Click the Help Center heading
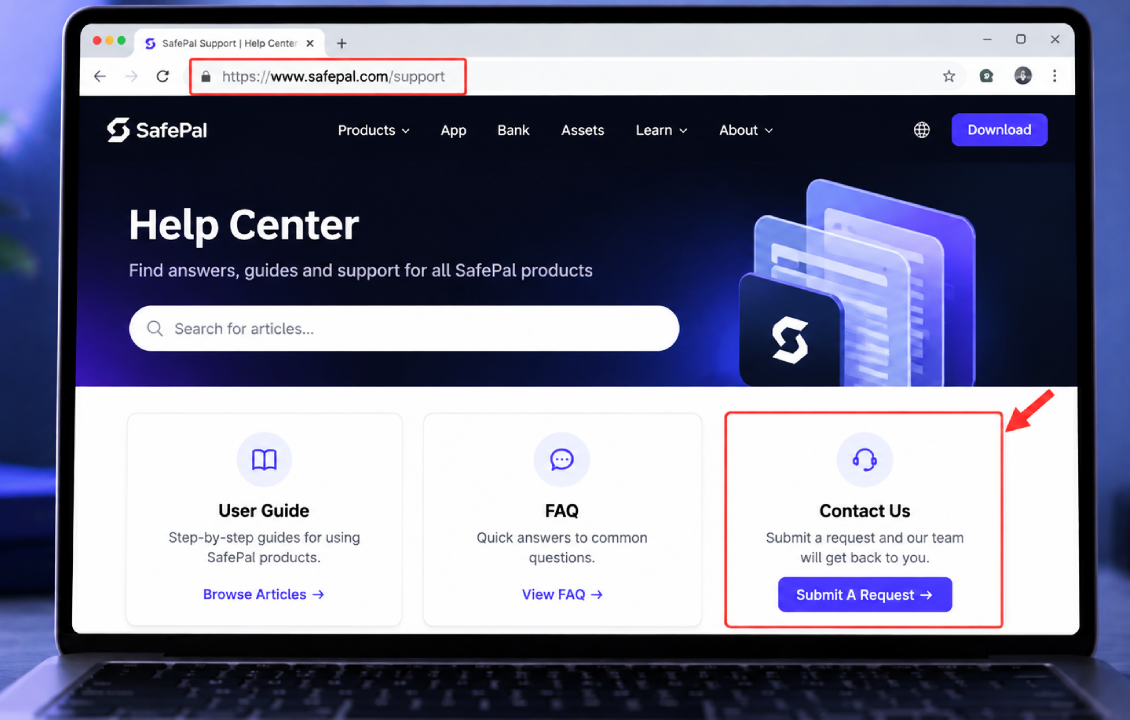The width and height of the screenshot is (1130, 720). 244,225
